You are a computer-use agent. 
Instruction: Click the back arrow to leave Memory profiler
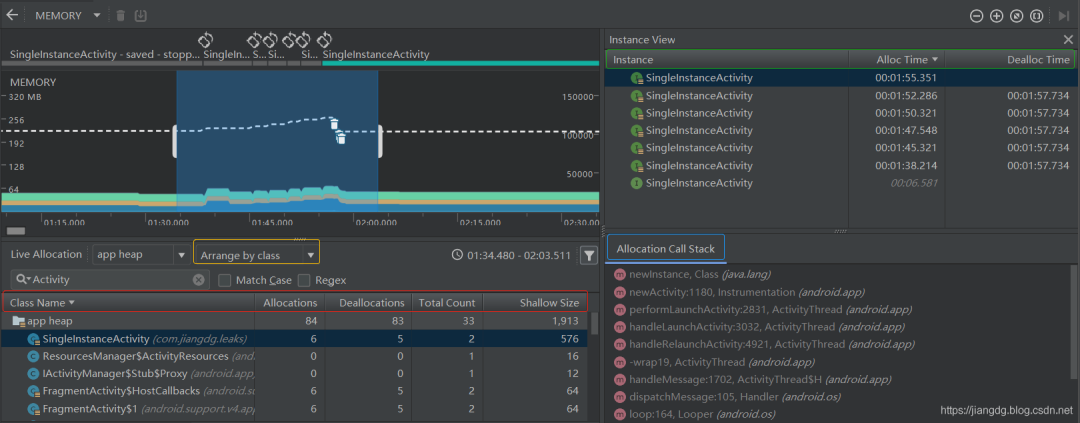tap(12, 15)
